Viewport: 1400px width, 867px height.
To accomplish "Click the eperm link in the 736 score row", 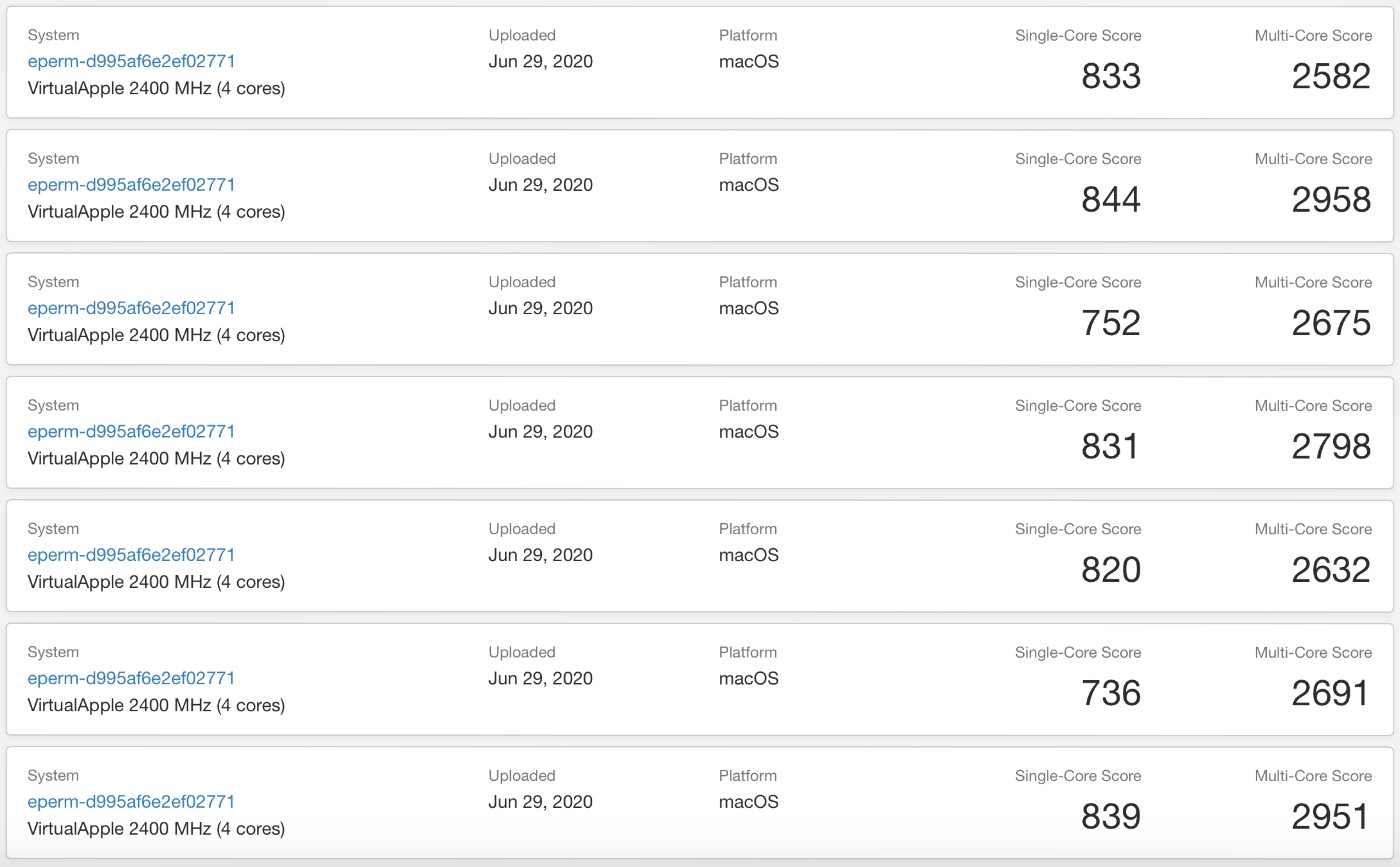I will click(x=131, y=678).
